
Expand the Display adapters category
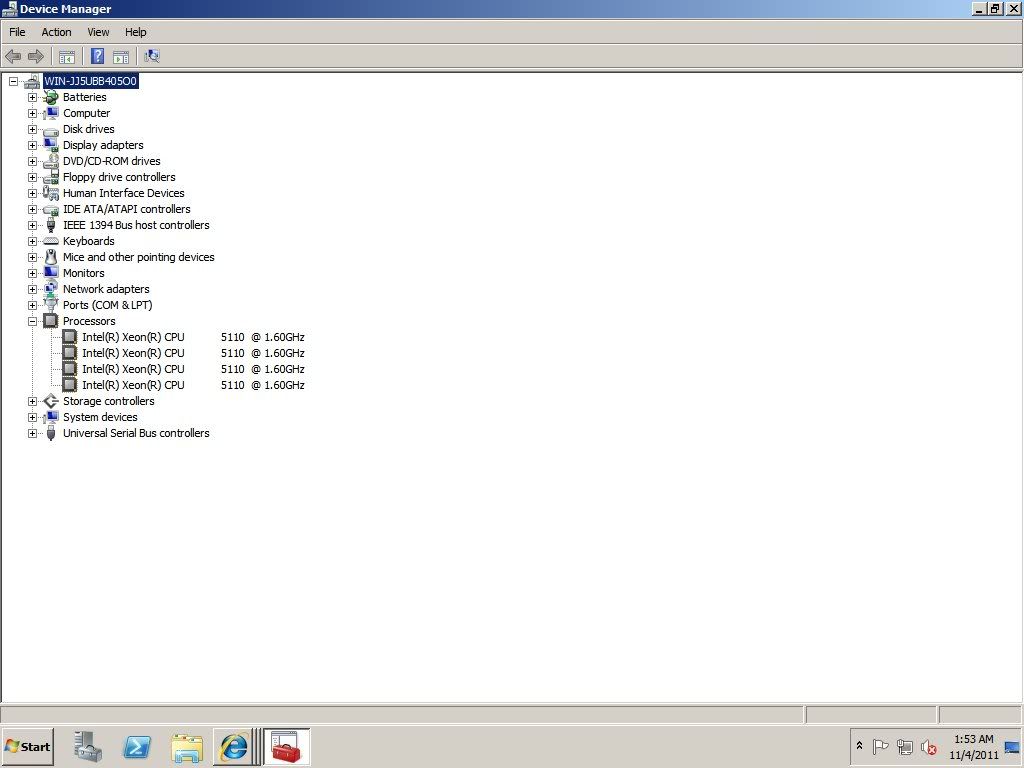click(x=32, y=145)
